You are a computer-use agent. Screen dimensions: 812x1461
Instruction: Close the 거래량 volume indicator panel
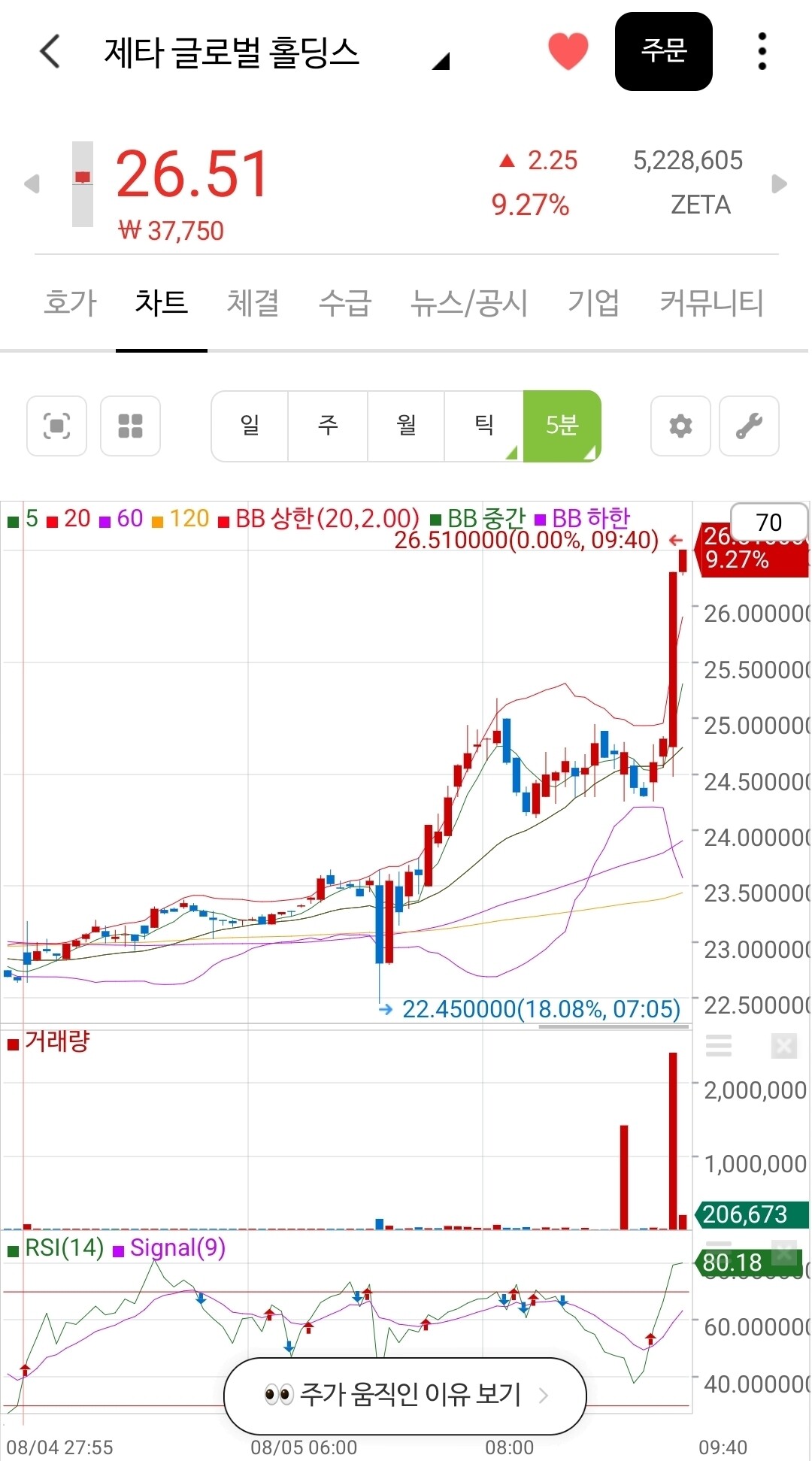783,1045
